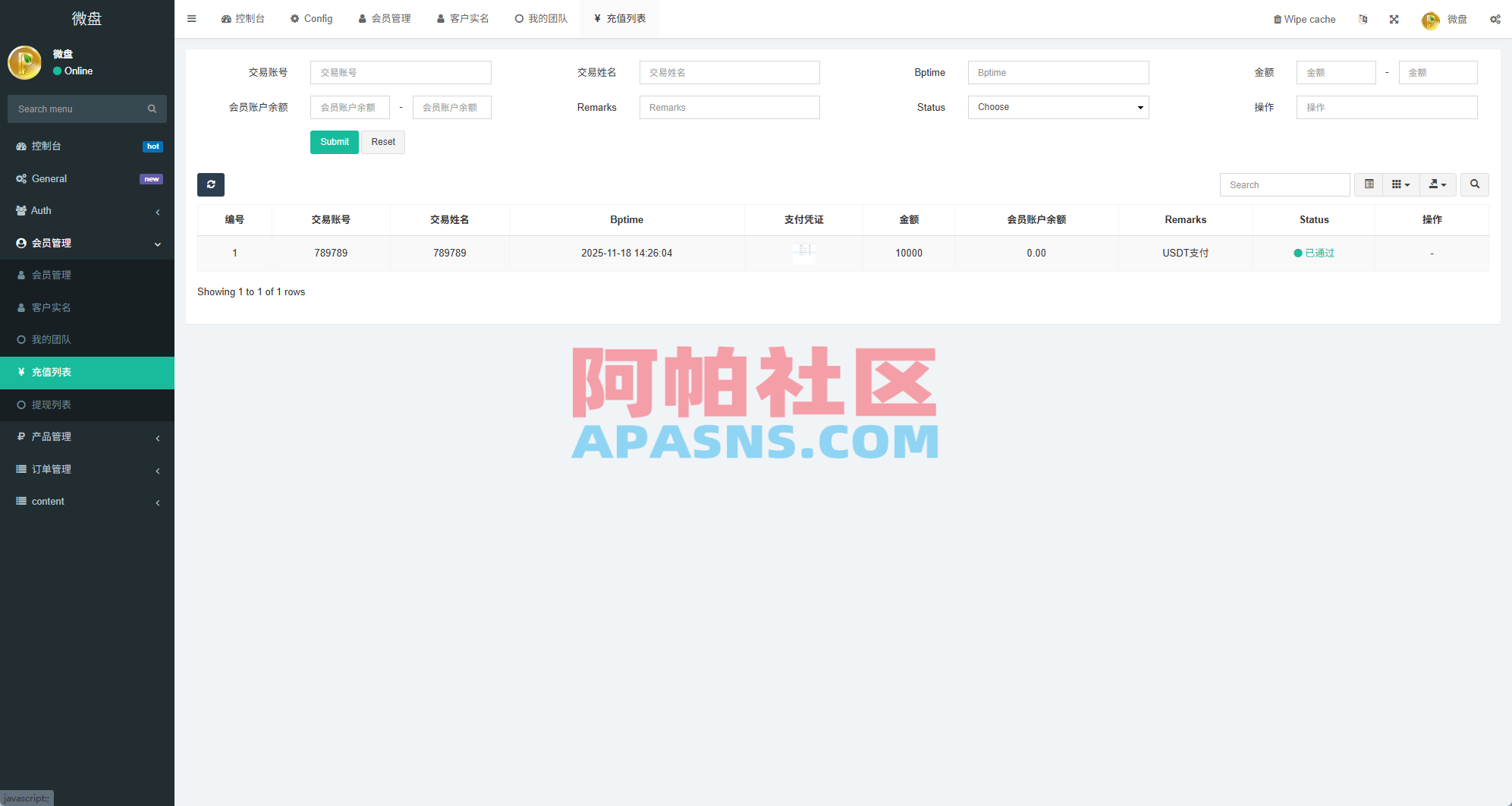Viewport: 1512px width, 806px height.
Task: Focus the Search menu field in sidebar
Action: pos(87,109)
